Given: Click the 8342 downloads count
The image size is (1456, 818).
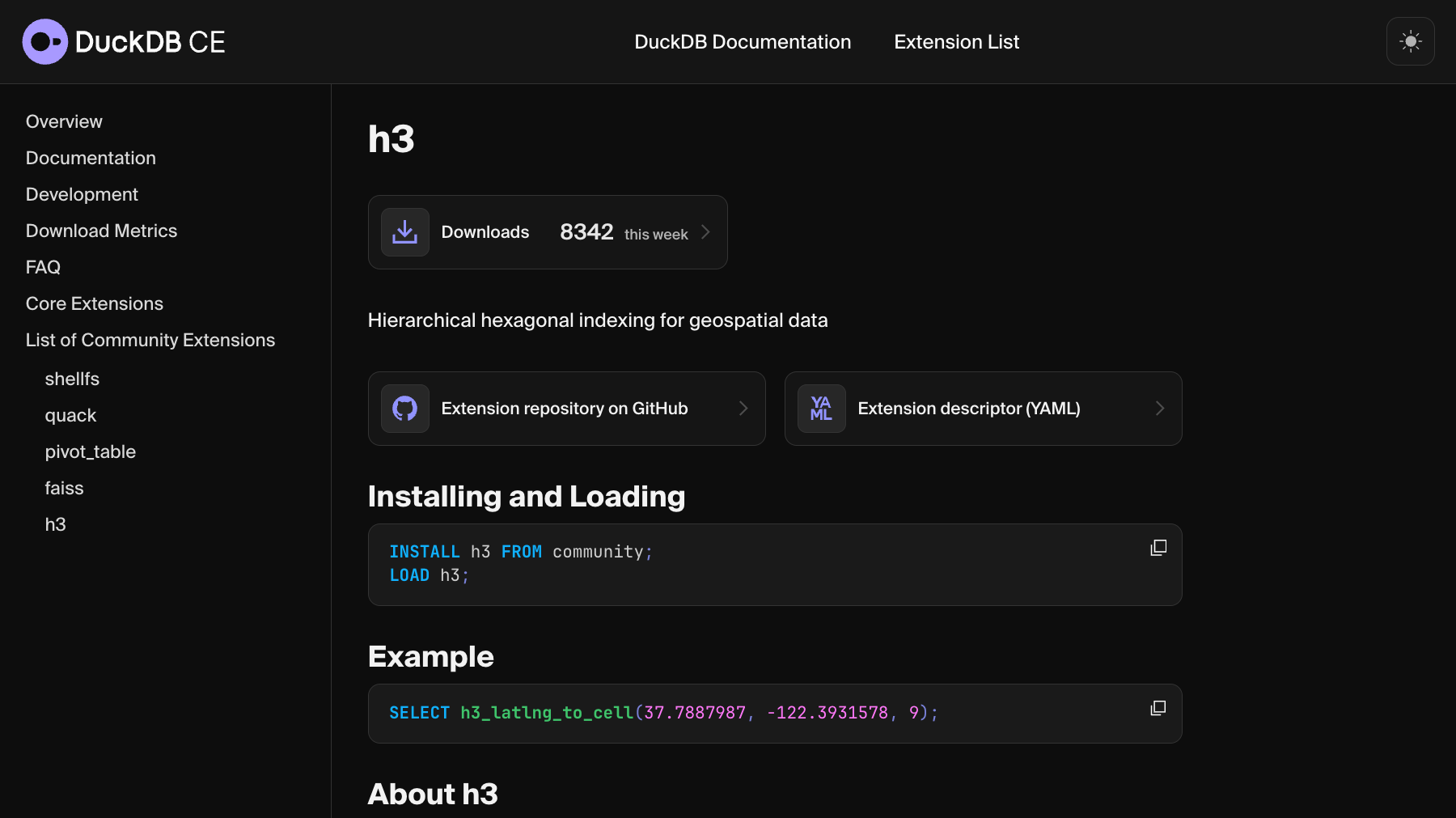Looking at the screenshot, I should [x=586, y=232].
